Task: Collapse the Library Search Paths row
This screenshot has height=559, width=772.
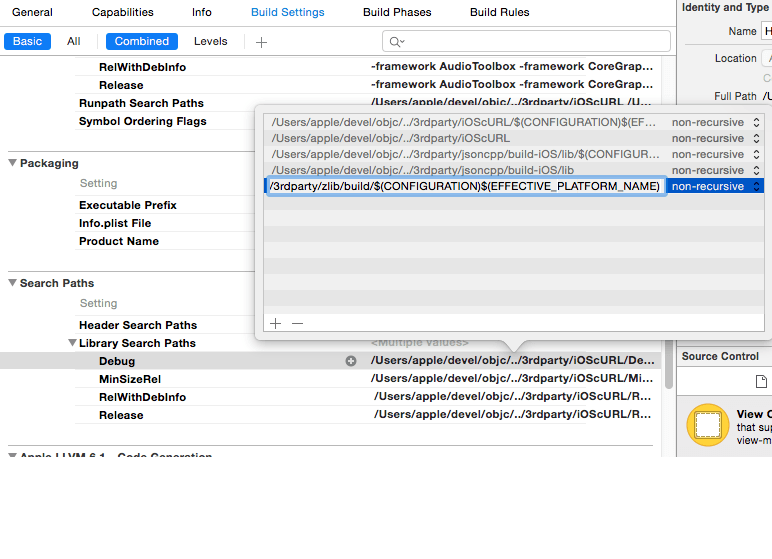Action: point(72,343)
